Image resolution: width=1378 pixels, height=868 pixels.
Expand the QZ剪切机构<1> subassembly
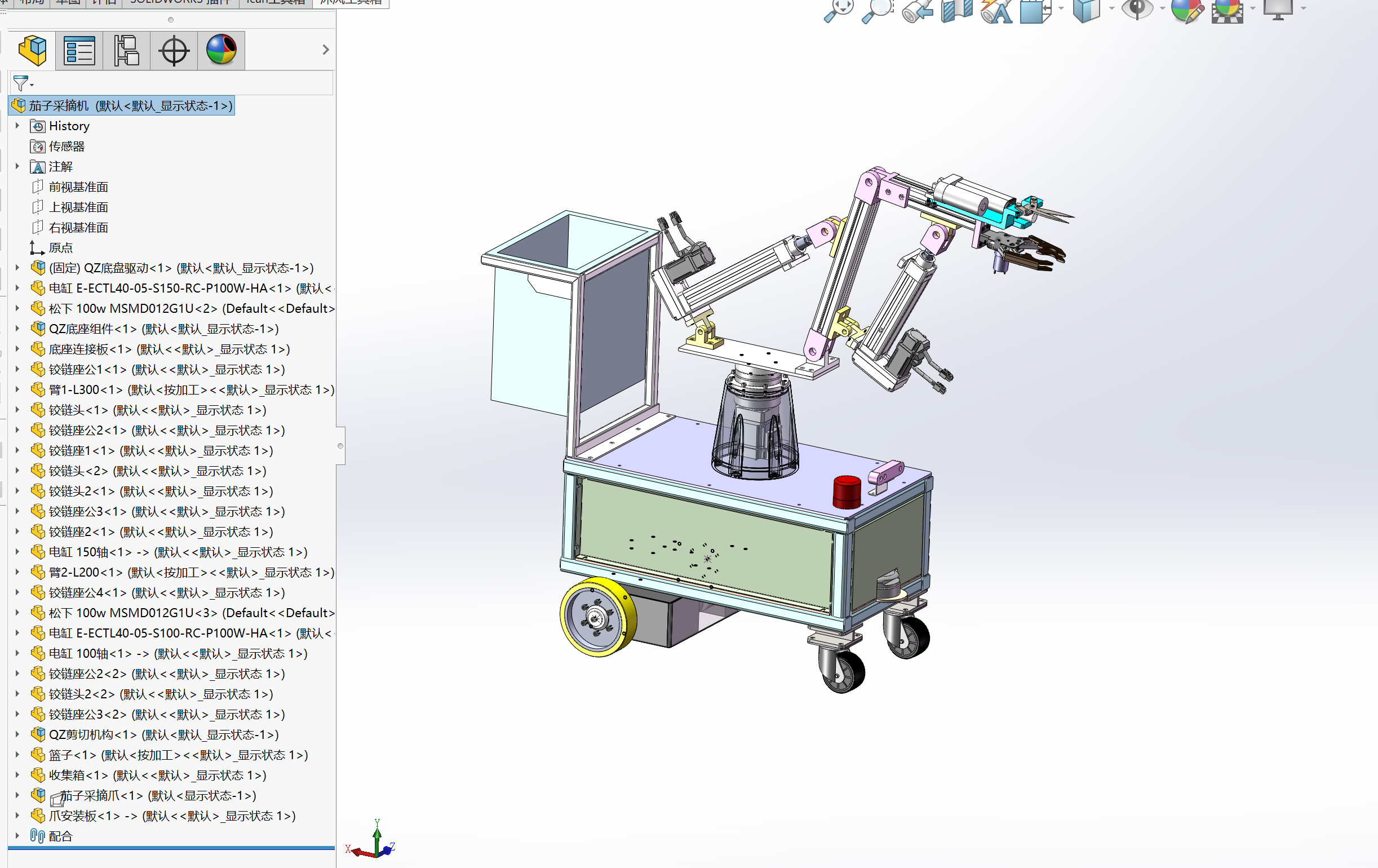click(x=17, y=734)
